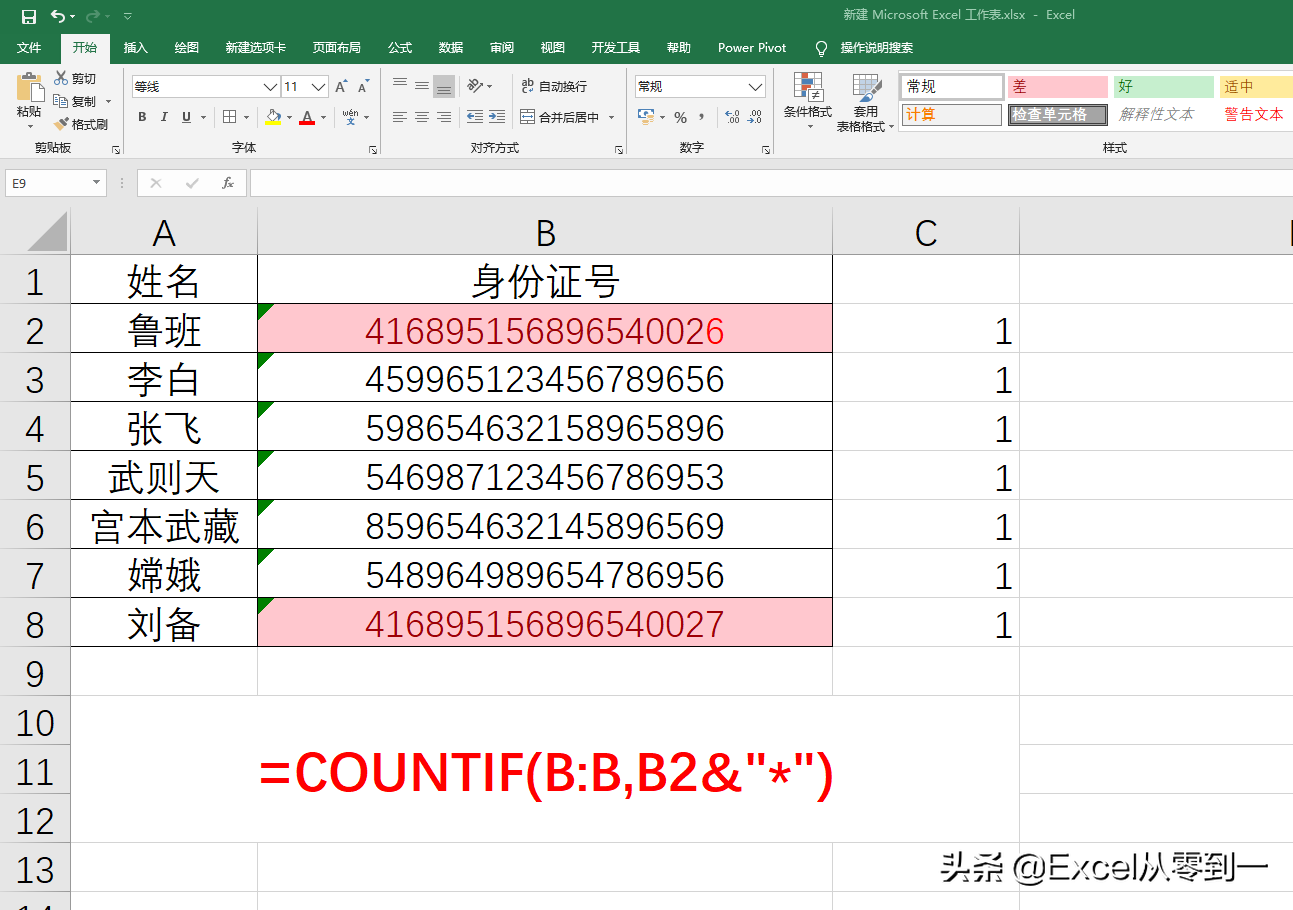This screenshot has height=910, width=1293.
Task: Toggle Italic formatting
Action: (x=164, y=117)
